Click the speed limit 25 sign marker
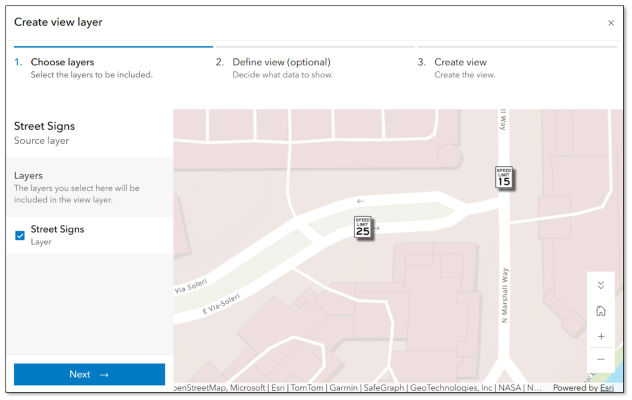This screenshot has width=632, height=400. tap(362, 228)
